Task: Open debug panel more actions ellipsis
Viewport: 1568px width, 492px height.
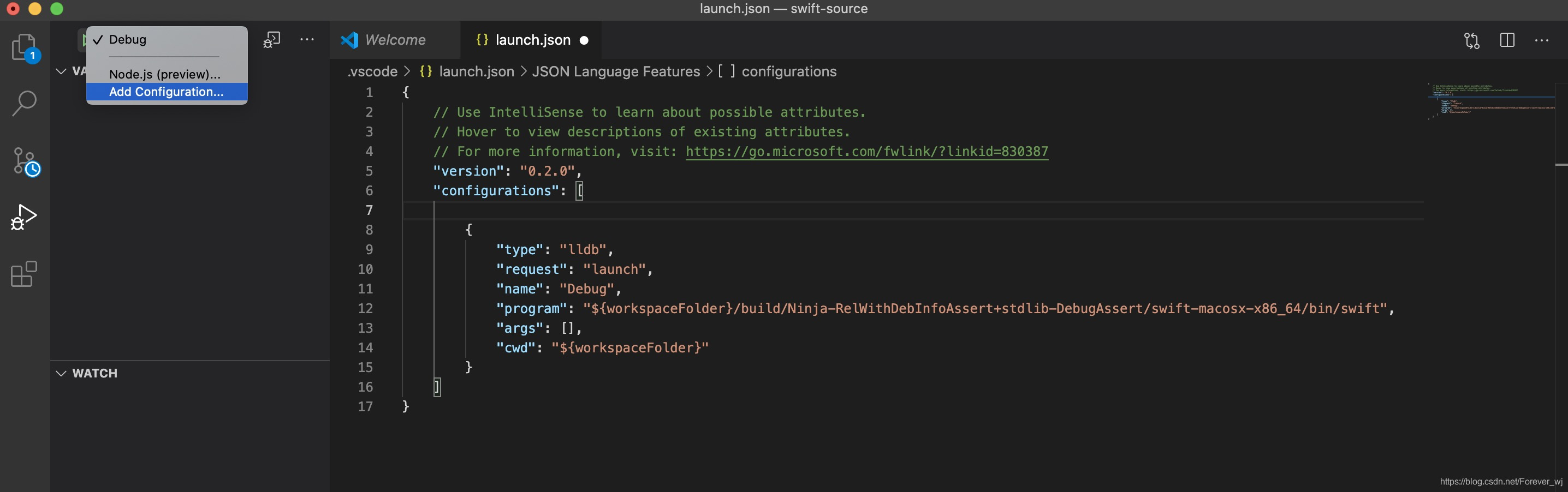Action: pyautogui.click(x=307, y=39)
